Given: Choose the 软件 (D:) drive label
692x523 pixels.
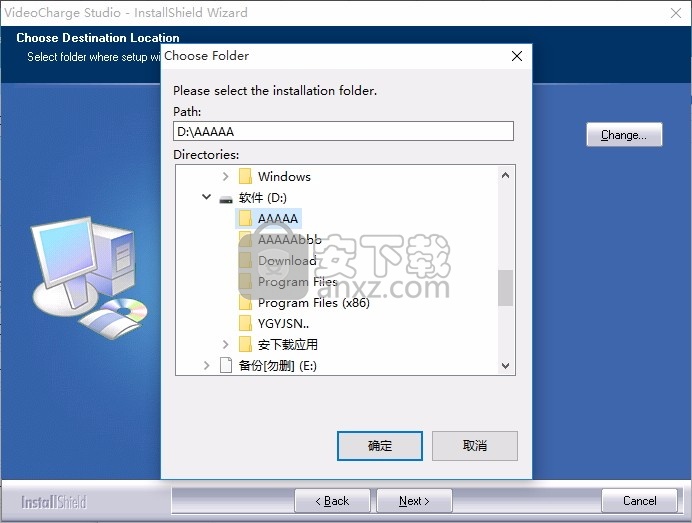Looking at the screenshot, I should (263, 197).
